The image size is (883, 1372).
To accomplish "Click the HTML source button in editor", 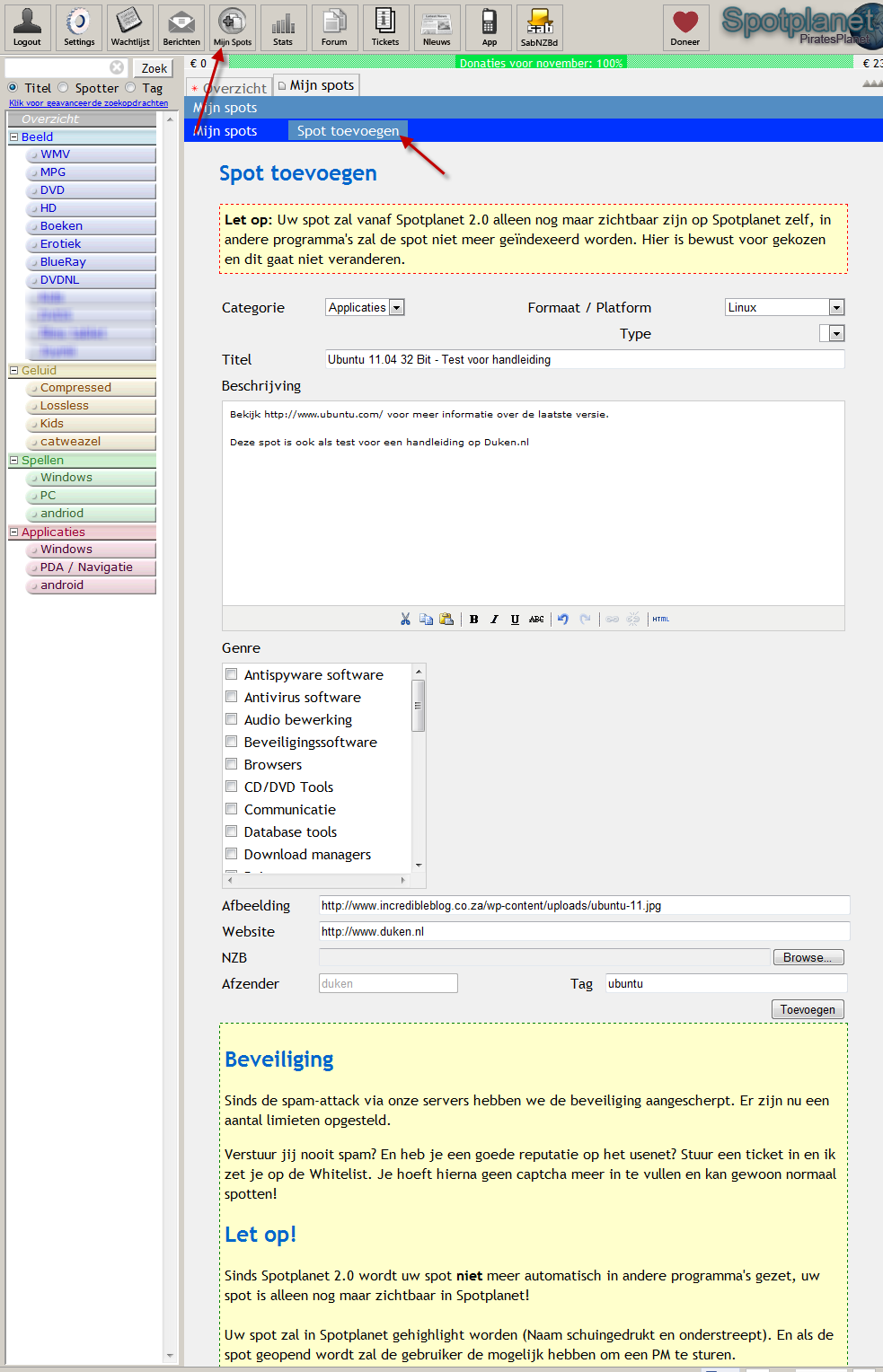I will click(x=661, y=619).
